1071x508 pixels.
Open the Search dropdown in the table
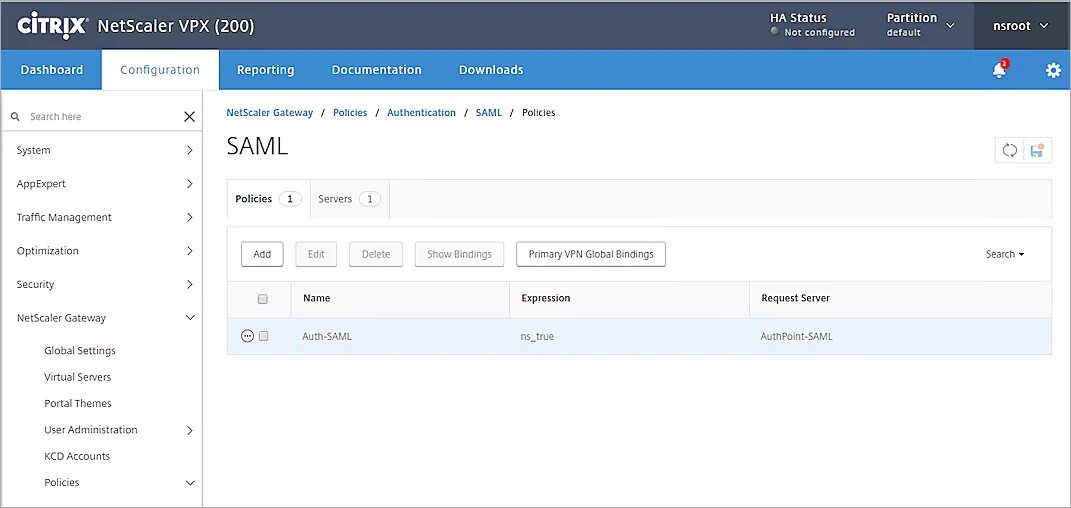1005,254
